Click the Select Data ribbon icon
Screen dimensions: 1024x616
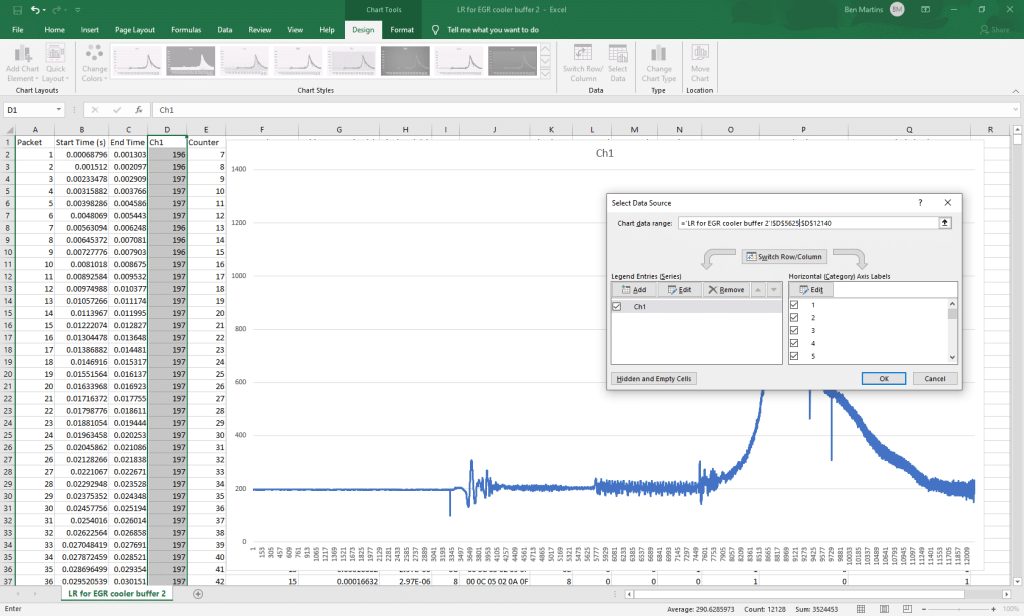[x=618, y=64]
